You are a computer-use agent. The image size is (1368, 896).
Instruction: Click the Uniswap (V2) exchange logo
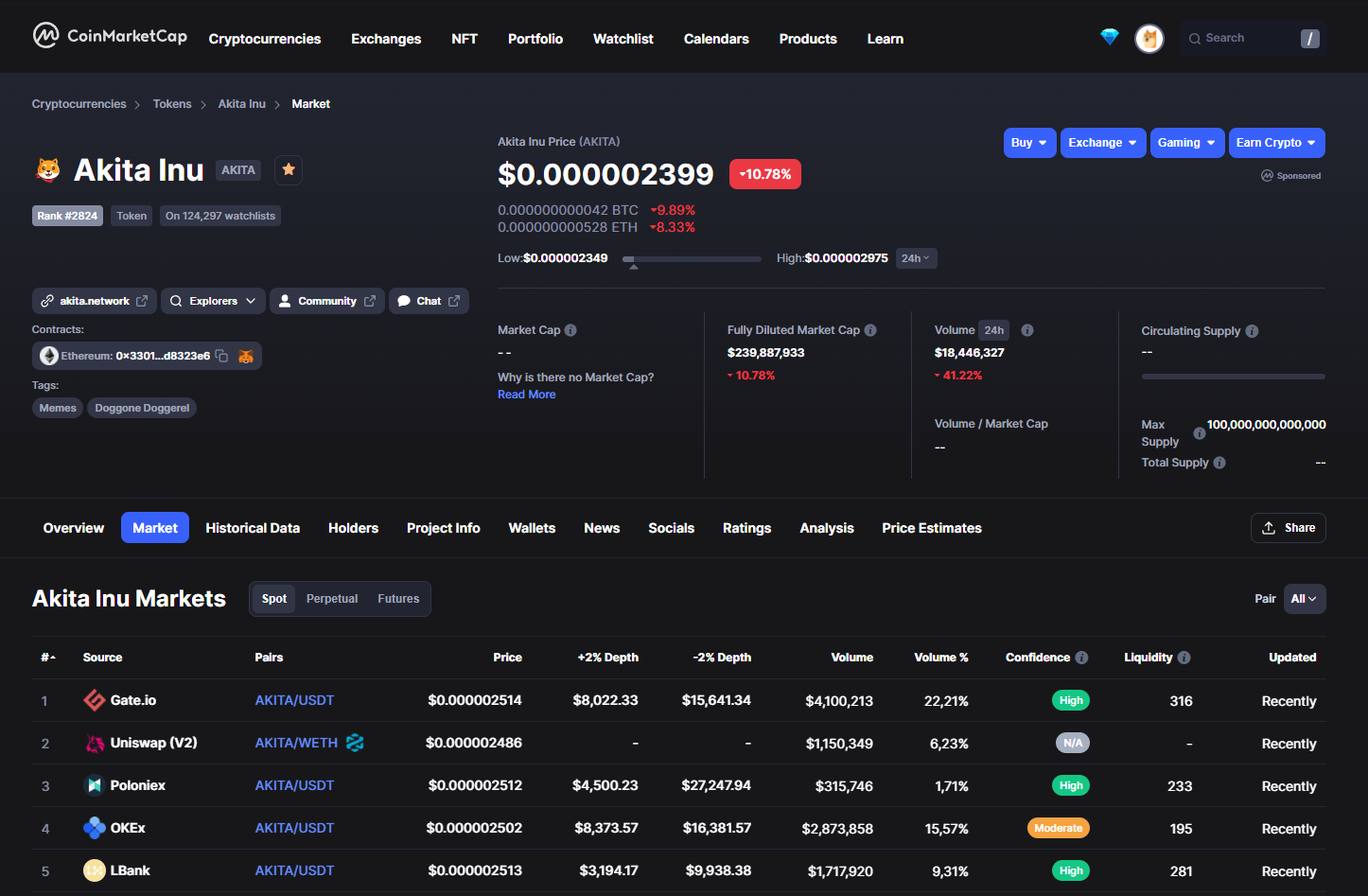pyautogui.click(x=95, y=743)
